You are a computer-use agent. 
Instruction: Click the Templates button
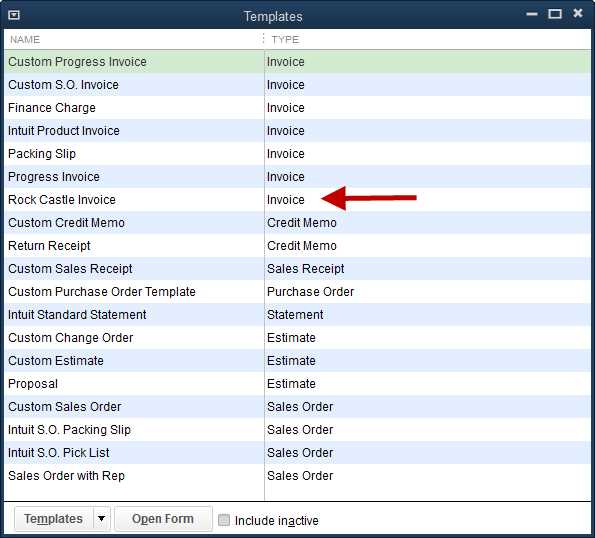[54, 519]
